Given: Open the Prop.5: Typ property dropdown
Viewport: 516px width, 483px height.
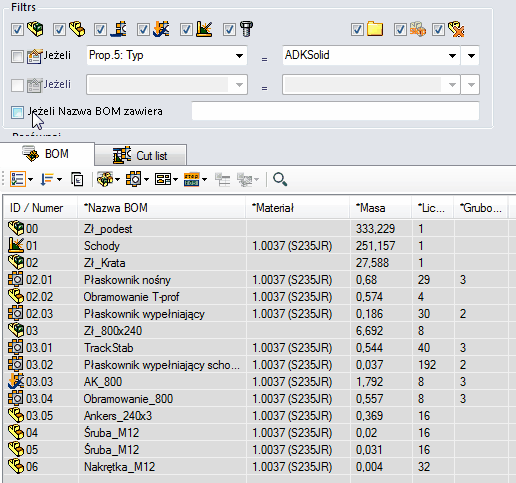Looking at the screenshot, I should point(239,56).
